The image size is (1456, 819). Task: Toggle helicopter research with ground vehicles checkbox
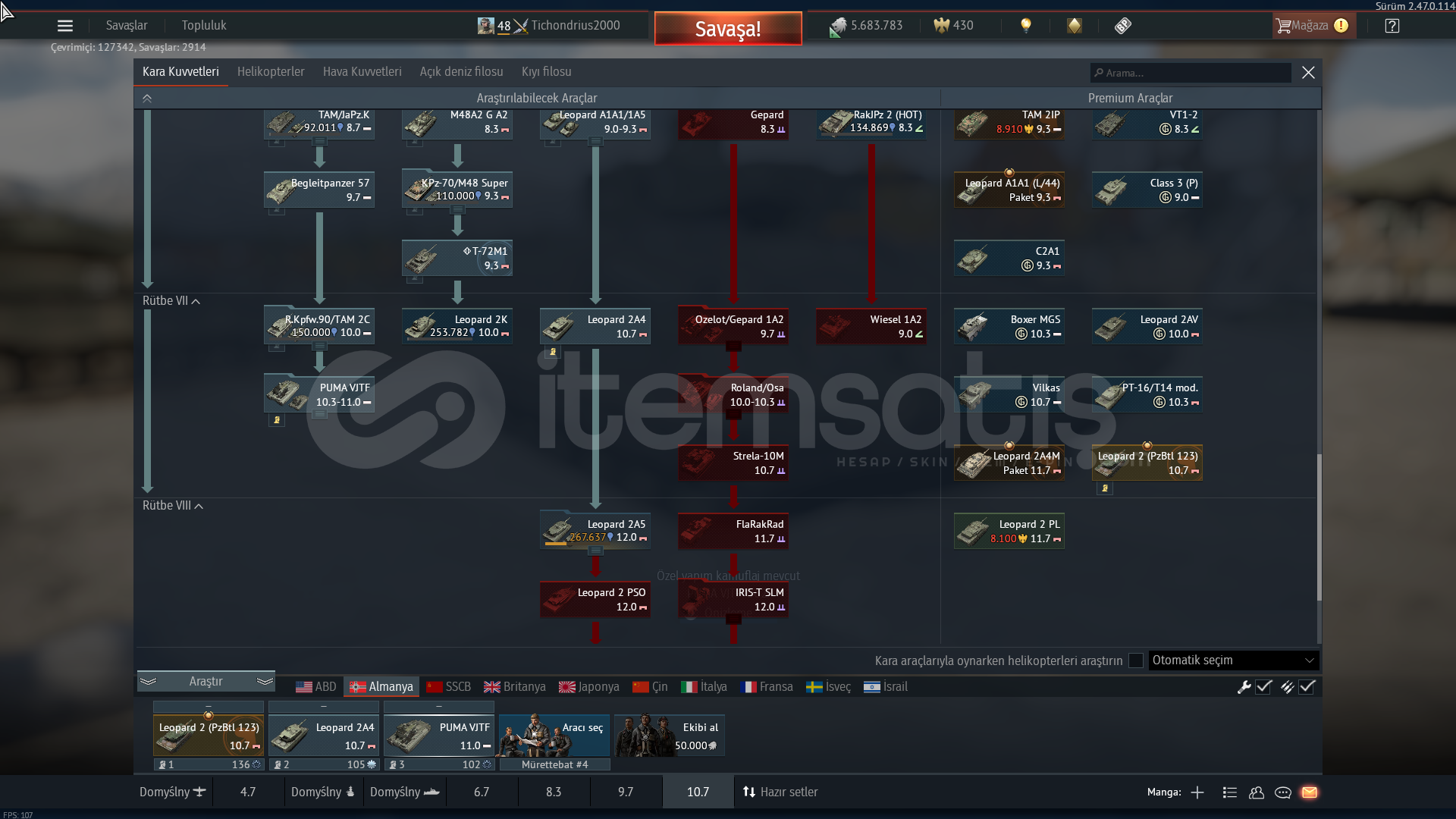1136,661
